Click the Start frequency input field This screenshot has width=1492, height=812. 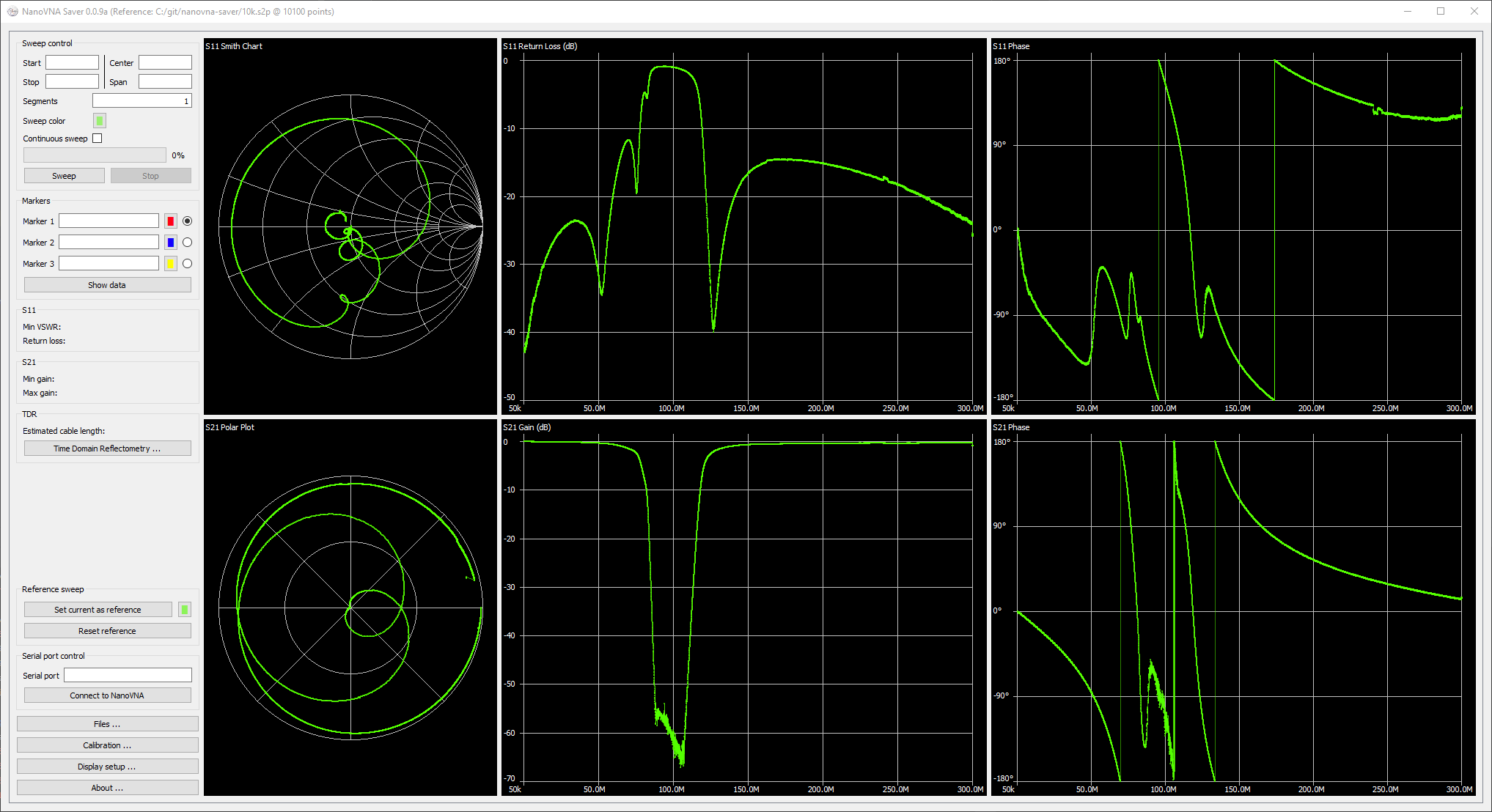tap(72, 63)
